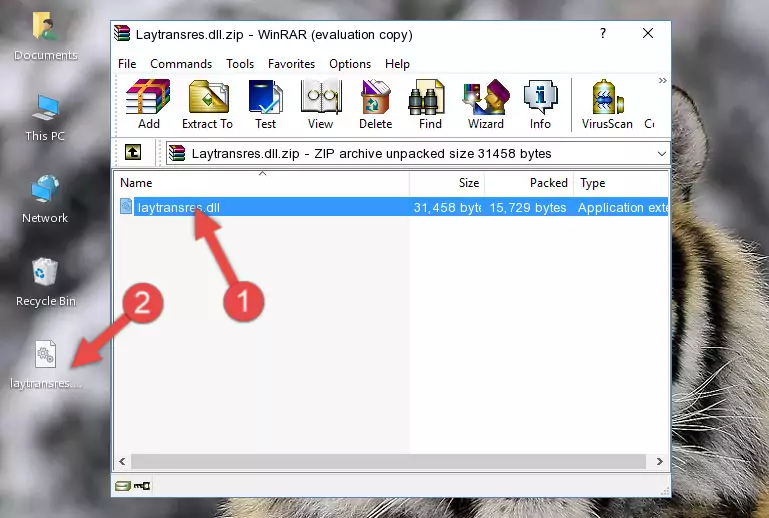Click the horizontal scrollbar track
The width and height of the screenshot is (769, 518).
pyautogui.click(x=388, y=461)
